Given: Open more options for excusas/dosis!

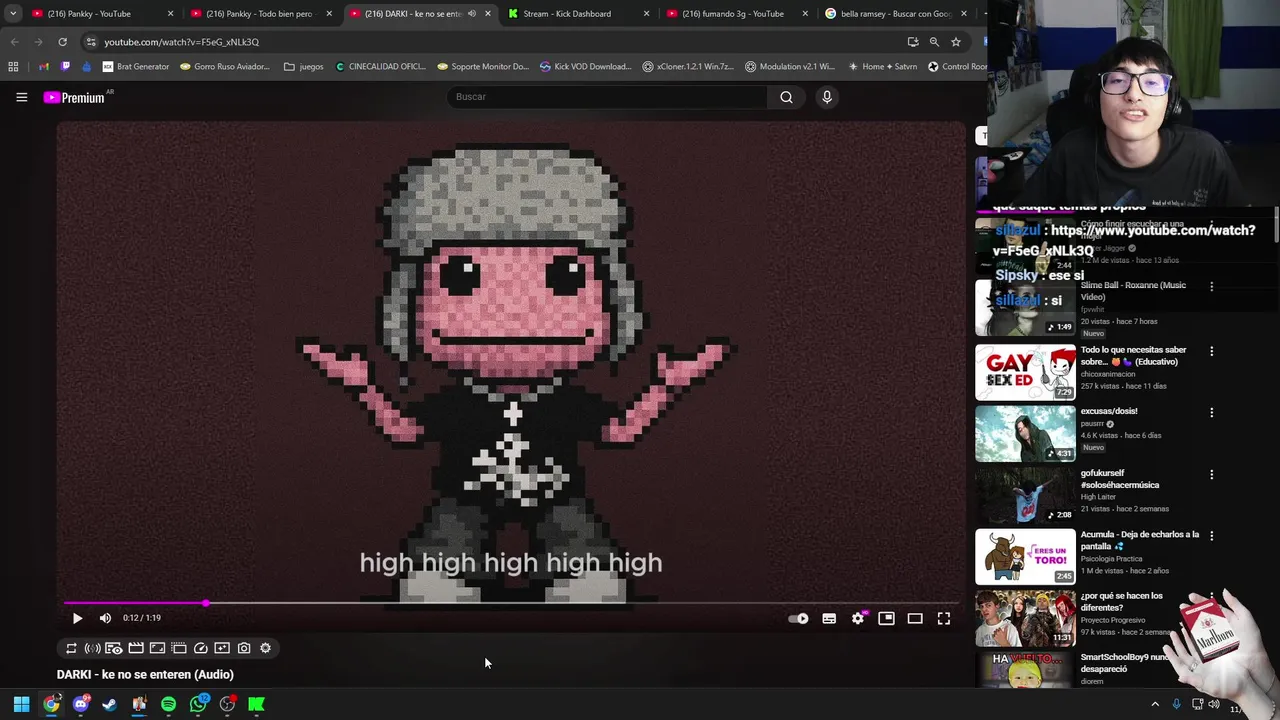Looking at the screenshot, I should (x=1212, y=412).
